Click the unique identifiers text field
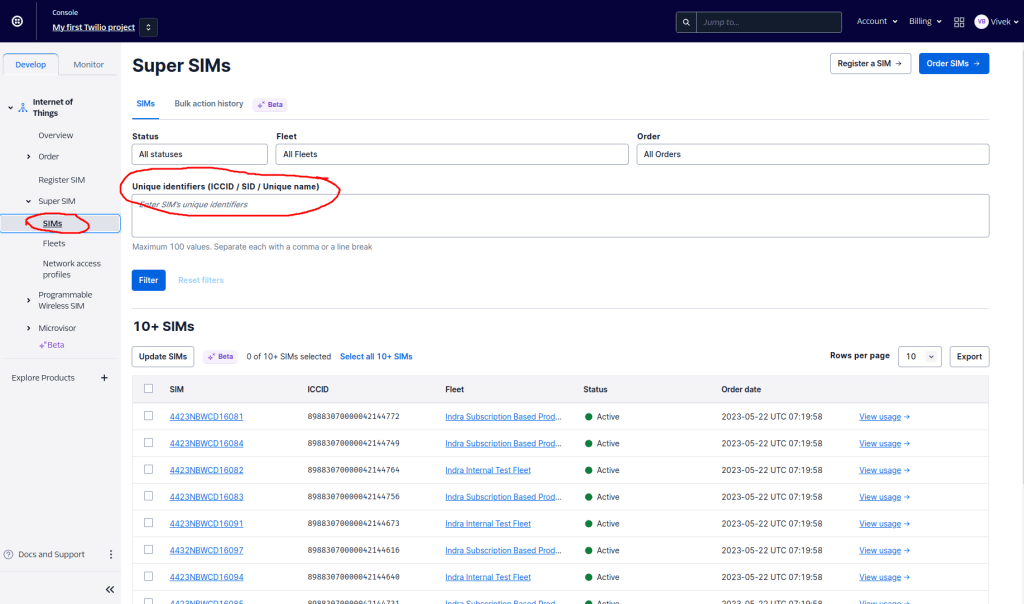Image resolution: width=1024 pixels, height=604 pixels. [x=560, y=215]
